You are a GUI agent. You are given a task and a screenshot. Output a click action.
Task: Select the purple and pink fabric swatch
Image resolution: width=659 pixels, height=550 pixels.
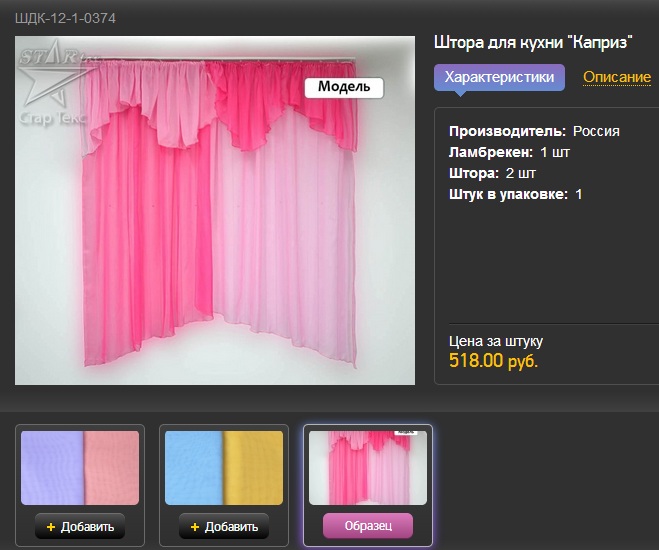tap(80, 468)
